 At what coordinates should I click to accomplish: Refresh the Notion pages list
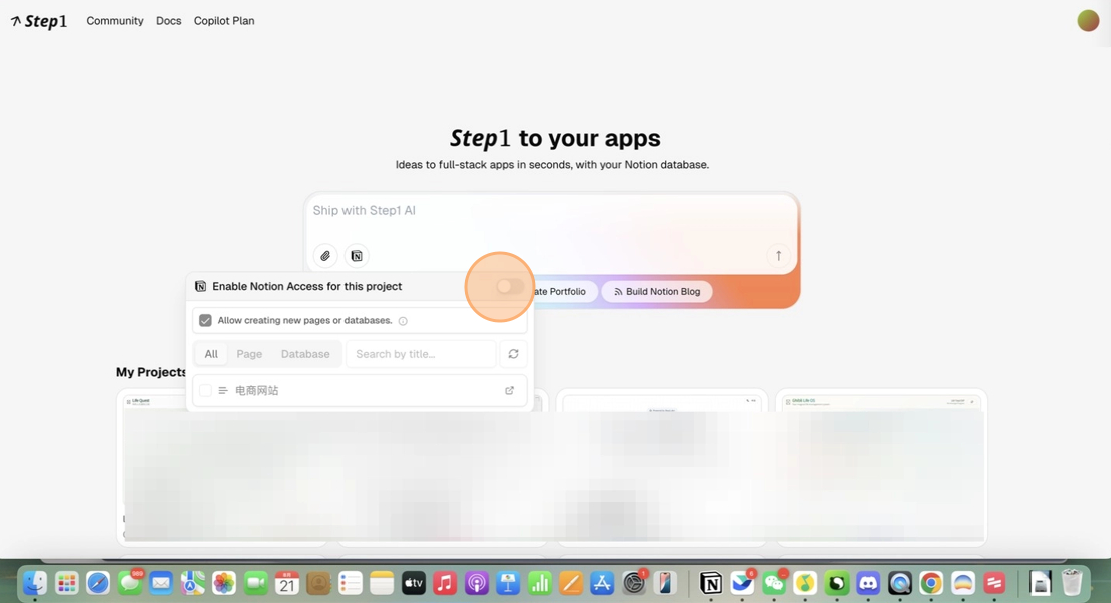pyautogui.click(x=514, y=354)
